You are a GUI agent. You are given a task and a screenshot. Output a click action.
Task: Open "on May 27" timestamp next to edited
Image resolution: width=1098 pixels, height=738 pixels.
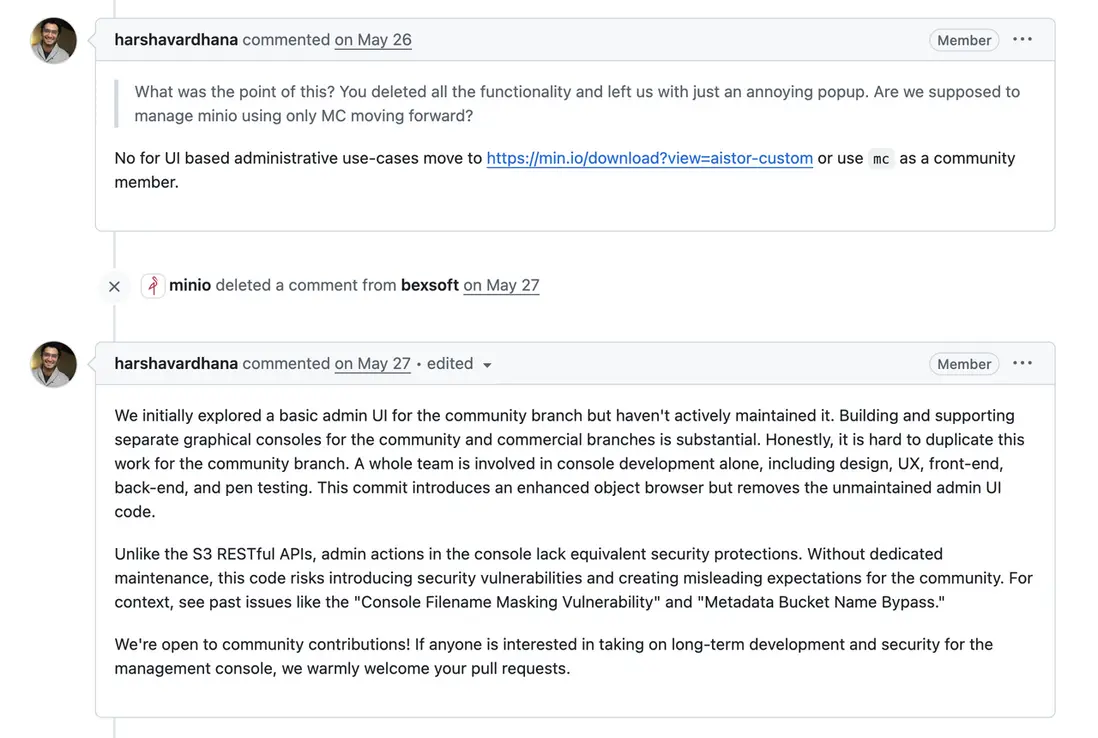[x=373, y=364]
